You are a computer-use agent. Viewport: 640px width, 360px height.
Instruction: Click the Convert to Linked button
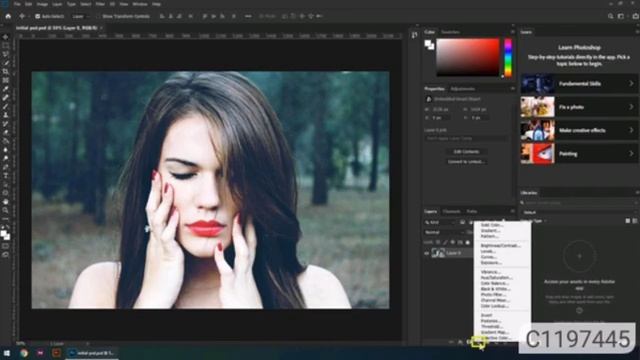466,162
